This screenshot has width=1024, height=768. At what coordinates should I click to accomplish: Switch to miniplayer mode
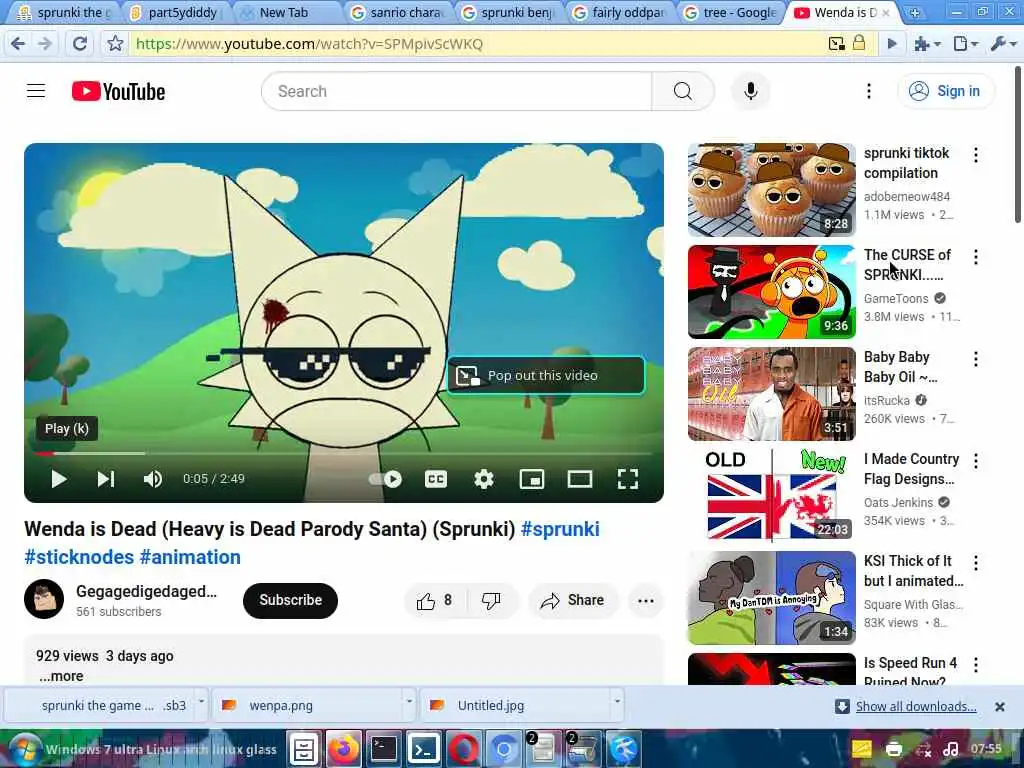click(532, 479)
